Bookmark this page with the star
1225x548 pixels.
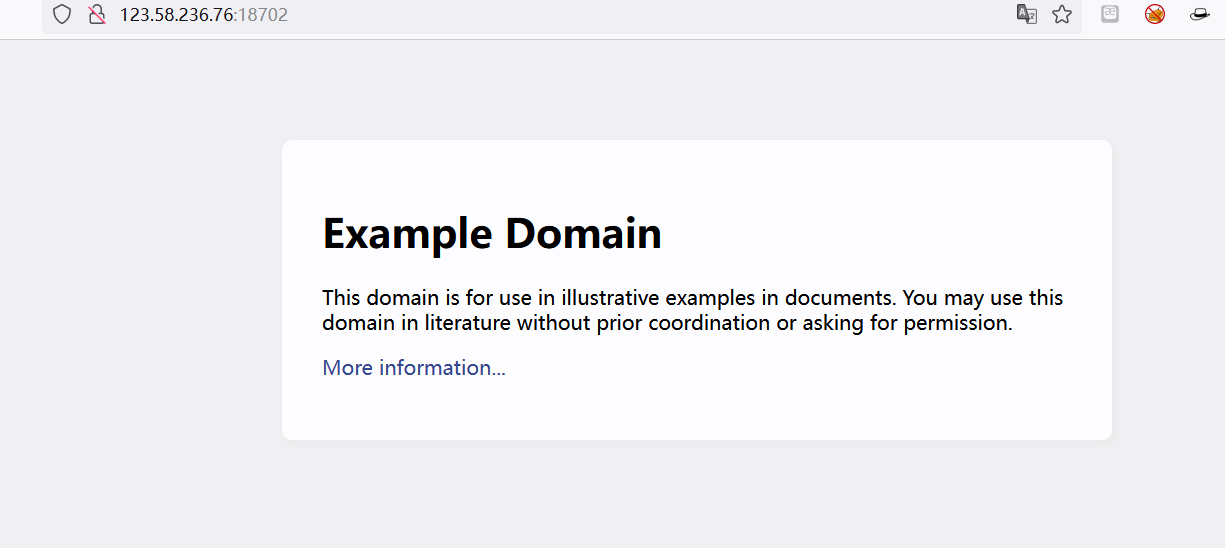tap(1062, 14)
